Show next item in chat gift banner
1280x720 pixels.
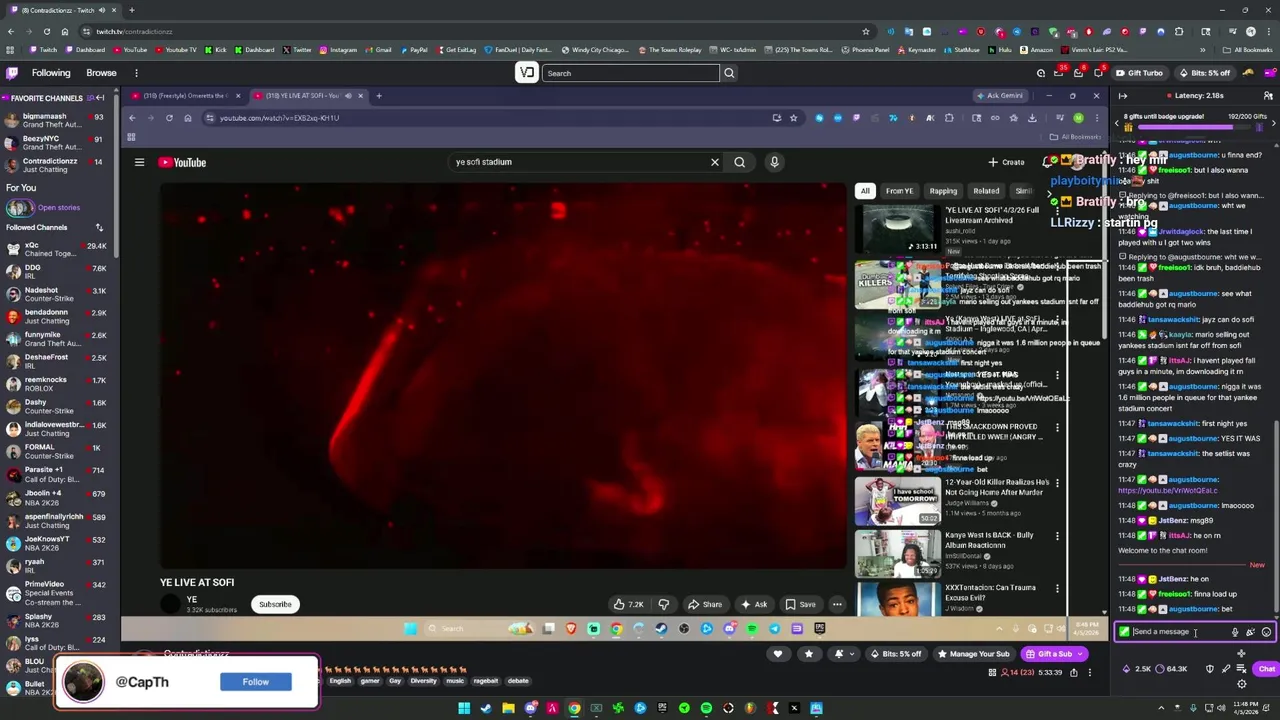[1273, 122]
